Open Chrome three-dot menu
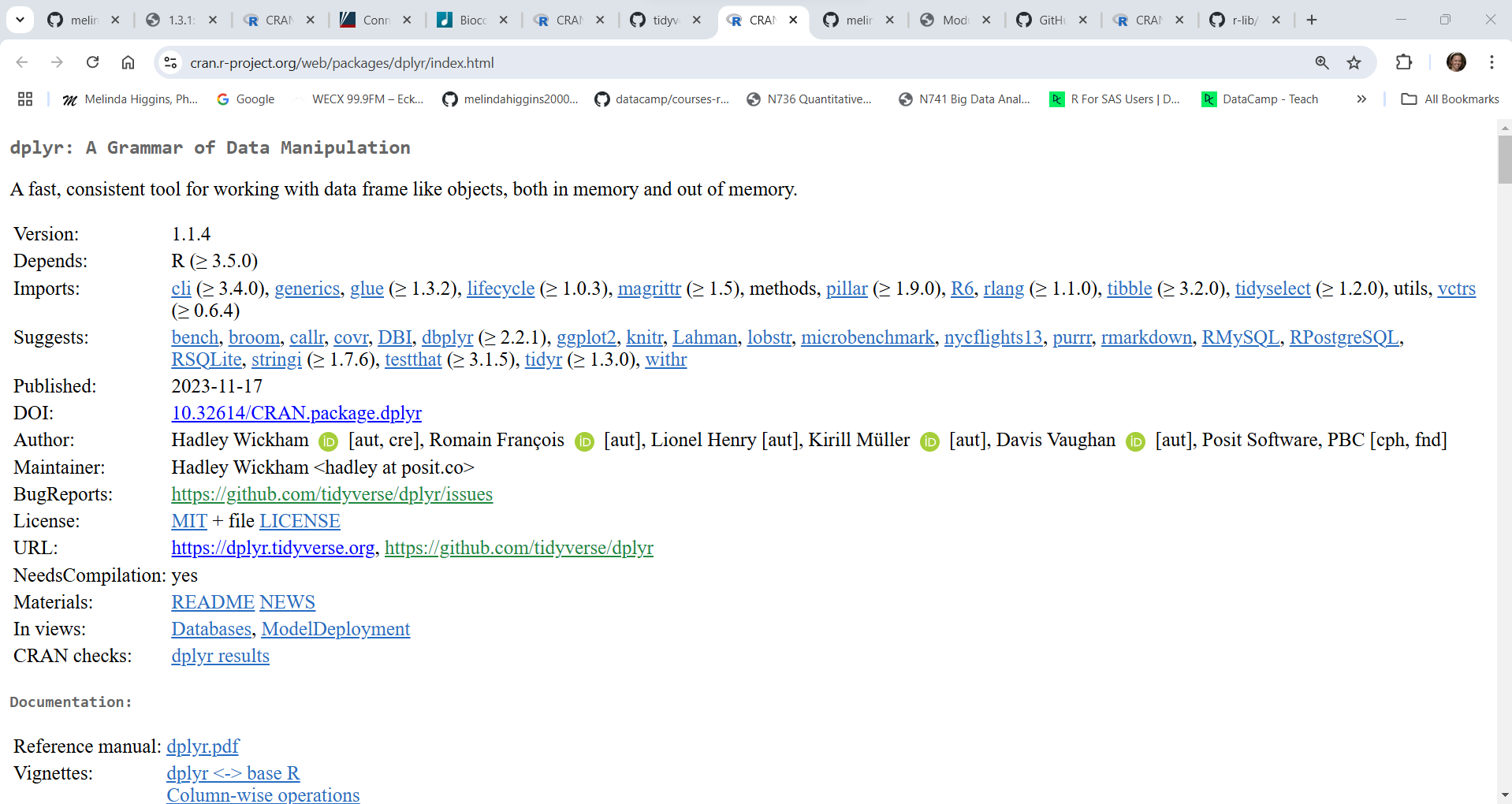1512x804 pixels. (1492, 62)
